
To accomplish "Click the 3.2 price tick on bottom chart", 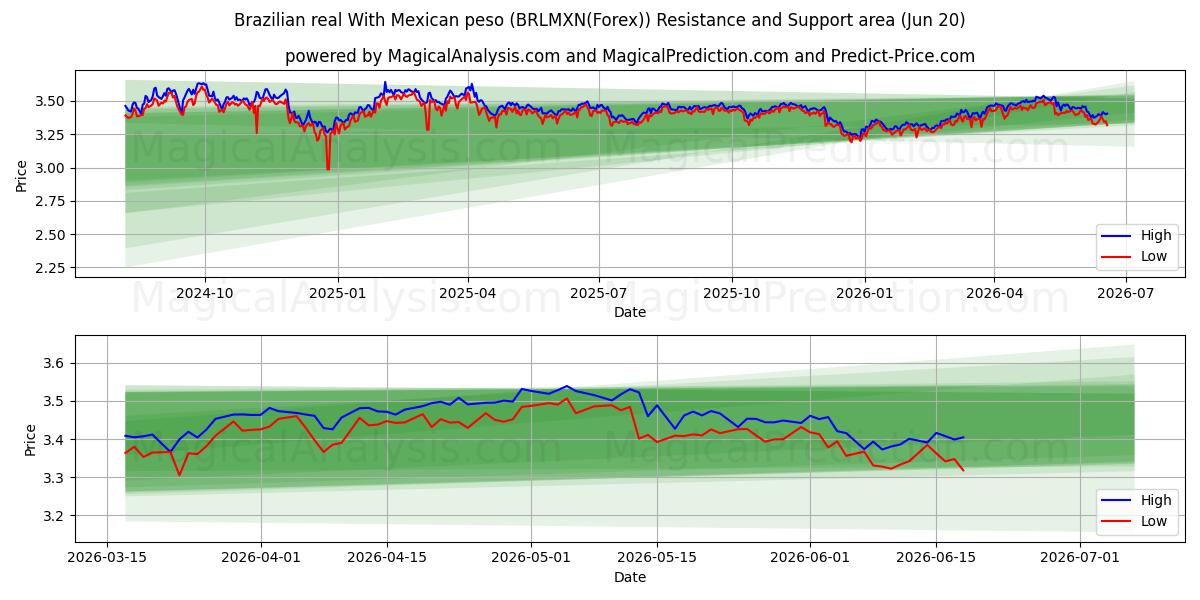I will click(x=56, y=517).
